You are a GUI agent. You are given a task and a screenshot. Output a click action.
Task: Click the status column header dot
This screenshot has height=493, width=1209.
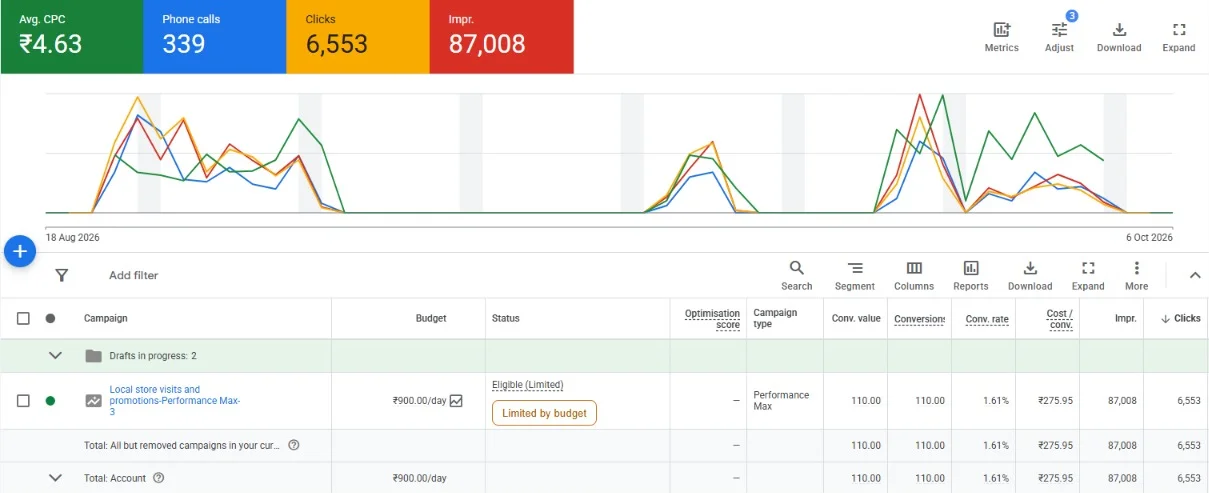pos(50,318)
